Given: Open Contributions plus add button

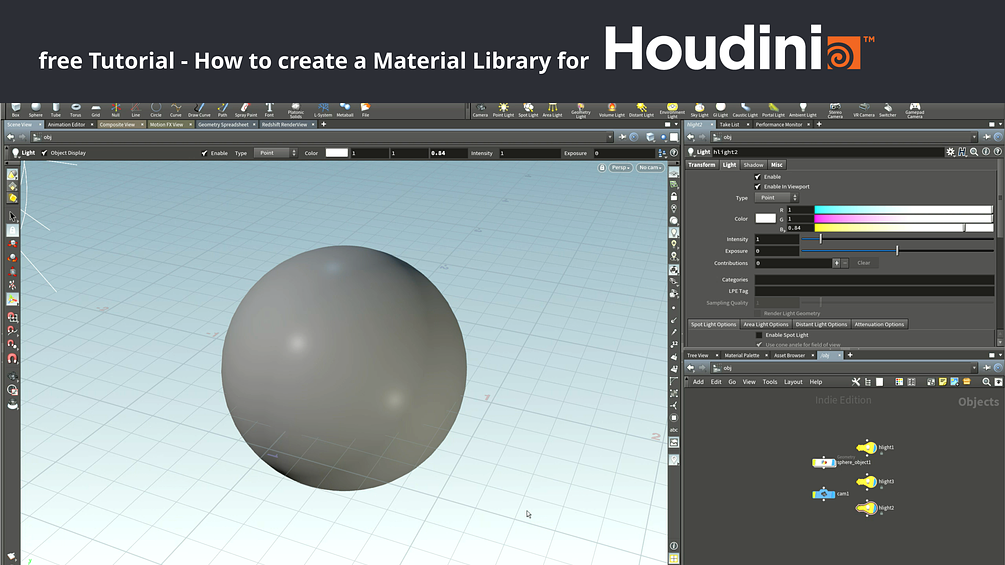Looking at the screenshot, I should coord(836,263).
